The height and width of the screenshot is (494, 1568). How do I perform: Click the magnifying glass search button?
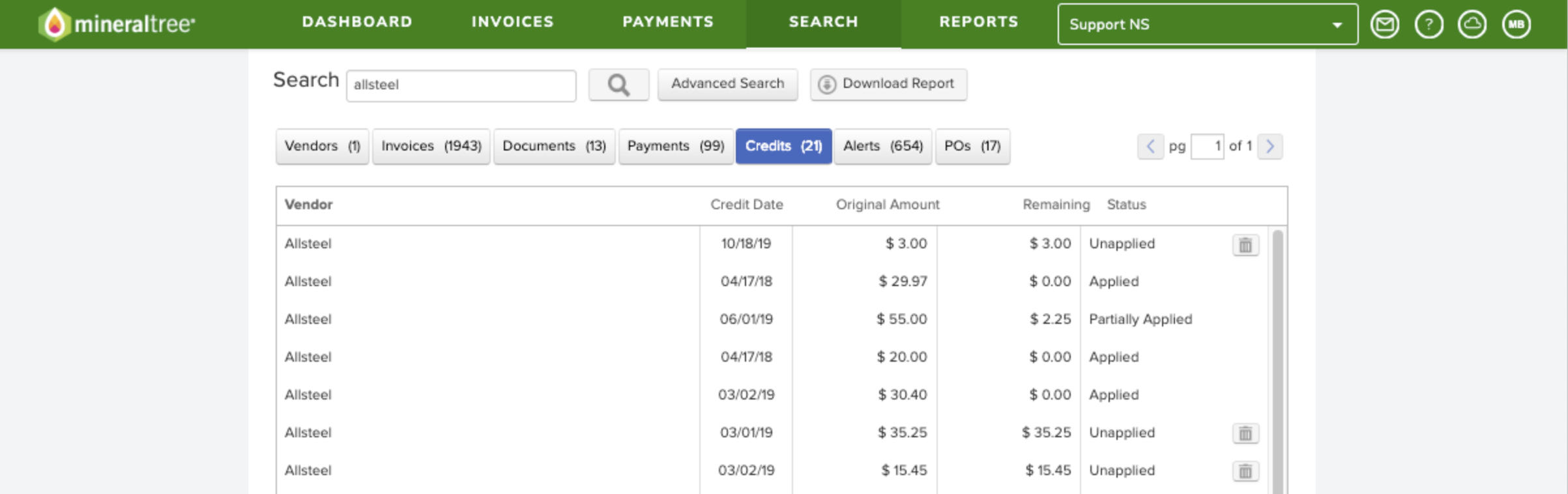pos(618,85)
